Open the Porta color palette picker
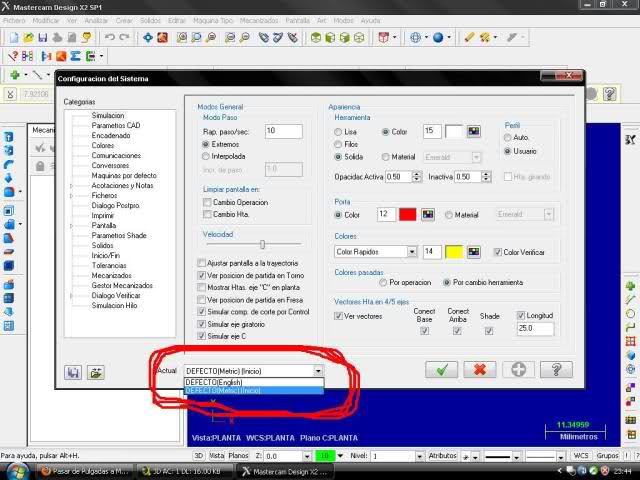Image resolution: width=640 pixels, height=480 pixels. pos(428,214)
